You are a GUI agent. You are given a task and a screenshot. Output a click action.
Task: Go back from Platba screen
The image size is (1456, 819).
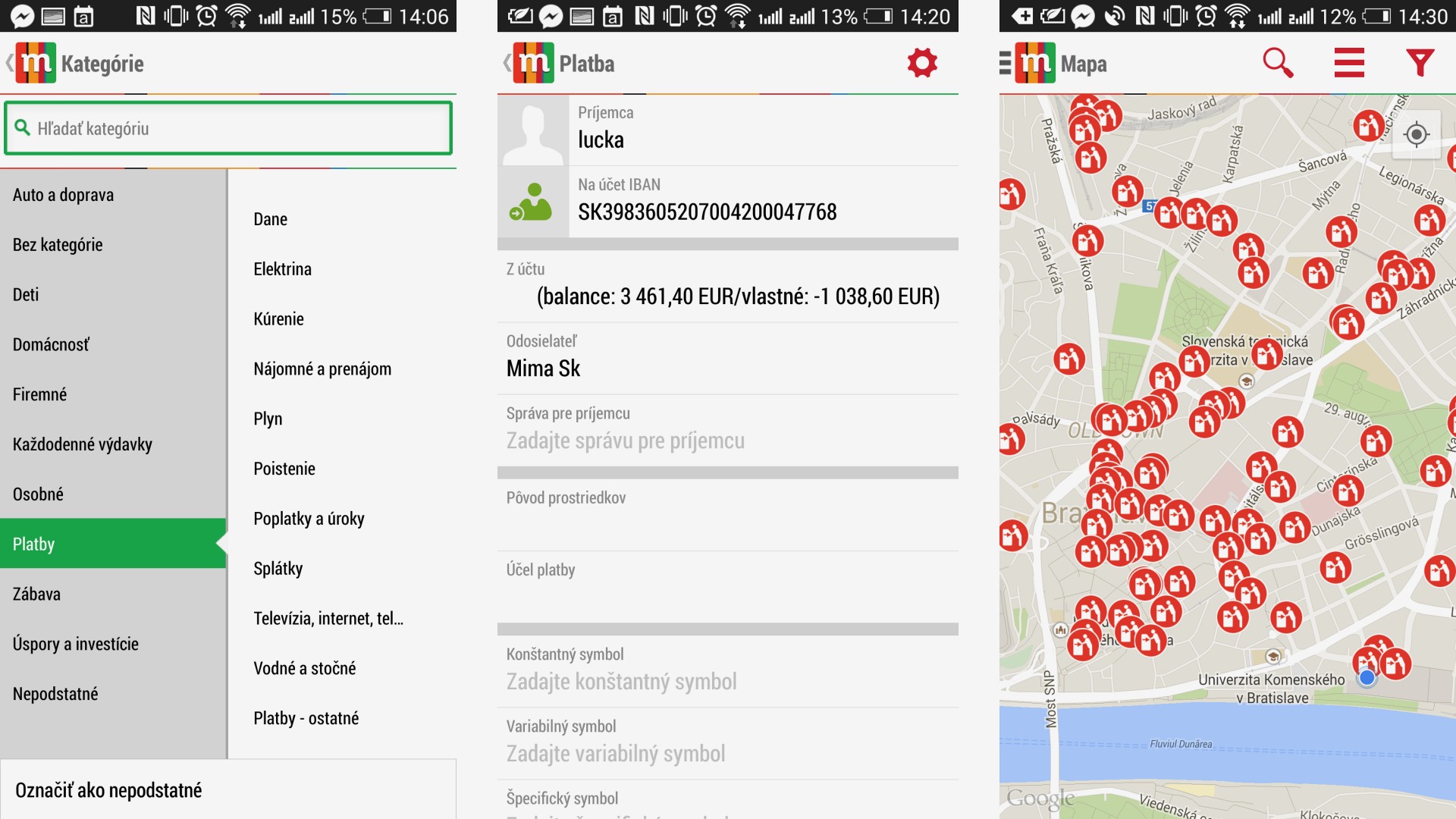click(x=507, y=63)
